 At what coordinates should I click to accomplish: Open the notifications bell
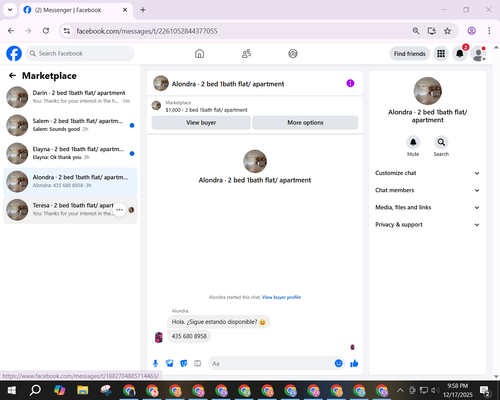tap(460, 54)
